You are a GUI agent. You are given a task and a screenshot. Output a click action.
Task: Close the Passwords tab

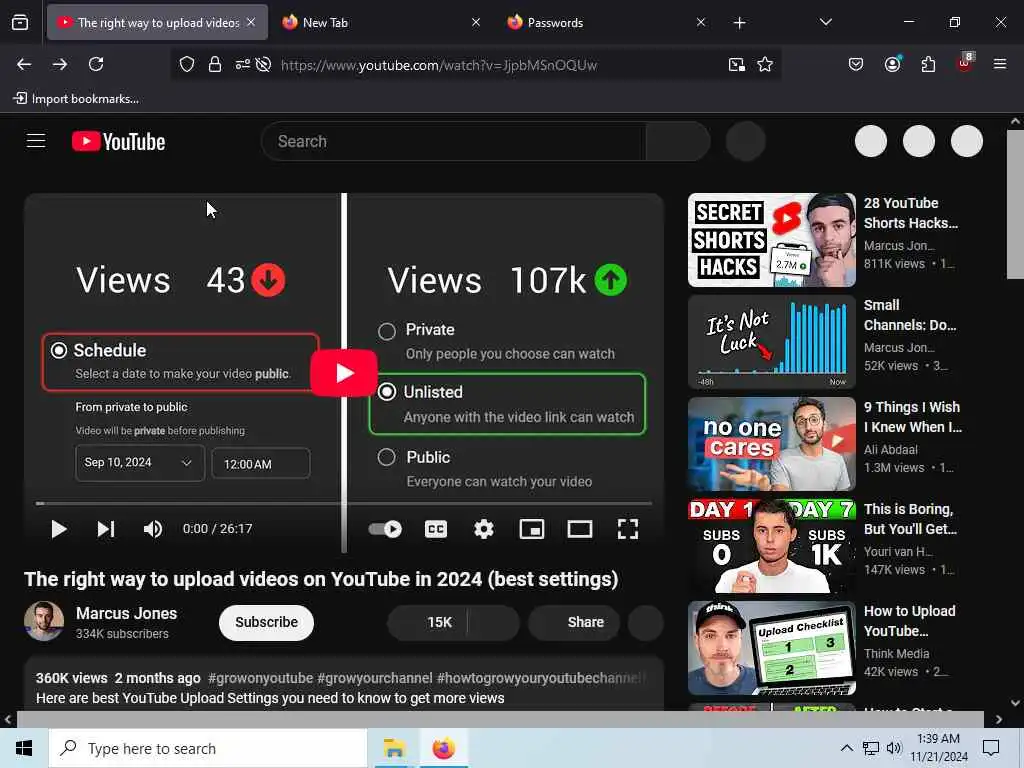click(701, 22)
